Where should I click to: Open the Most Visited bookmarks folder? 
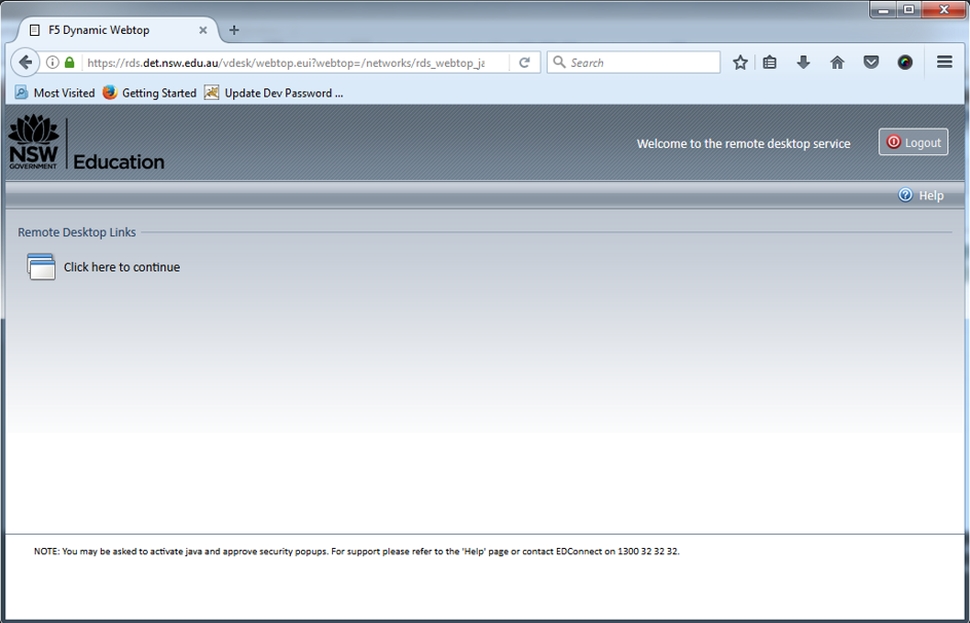(x=55, y=93)
